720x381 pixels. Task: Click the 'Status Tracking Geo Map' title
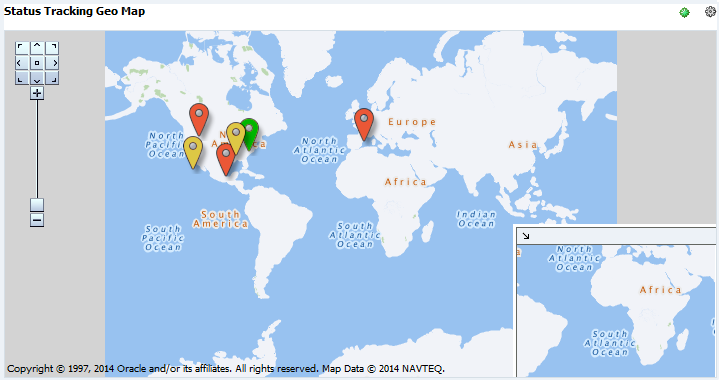[x=74, y=11]
